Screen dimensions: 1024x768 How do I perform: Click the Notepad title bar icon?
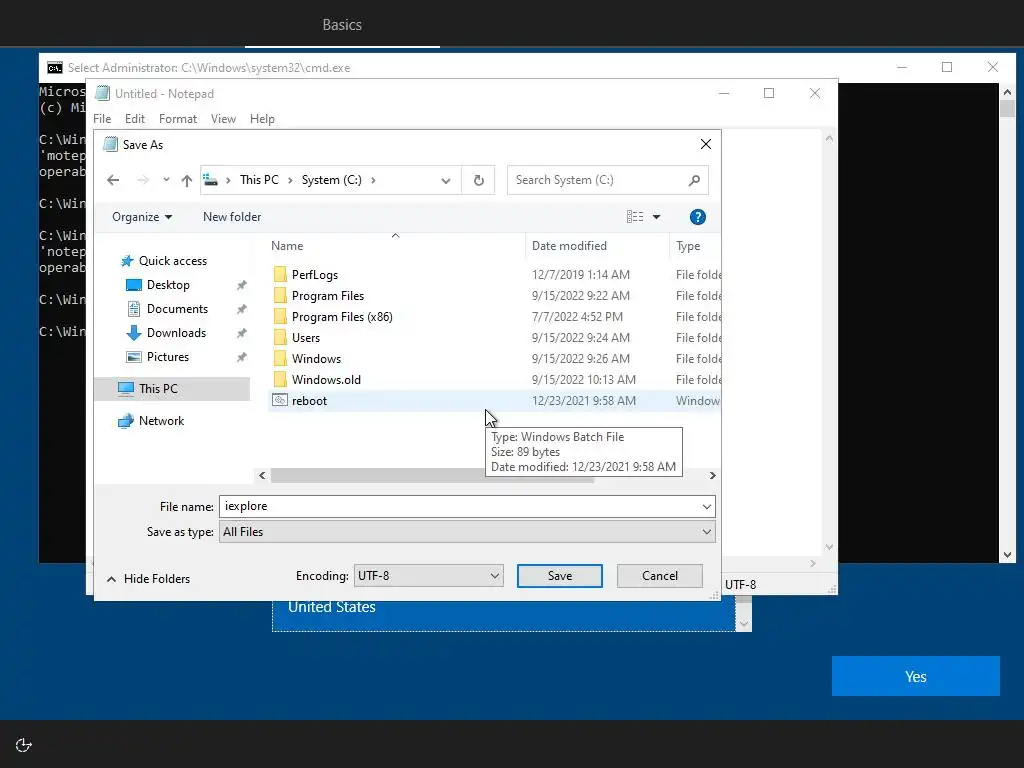[x=103, y=93]
